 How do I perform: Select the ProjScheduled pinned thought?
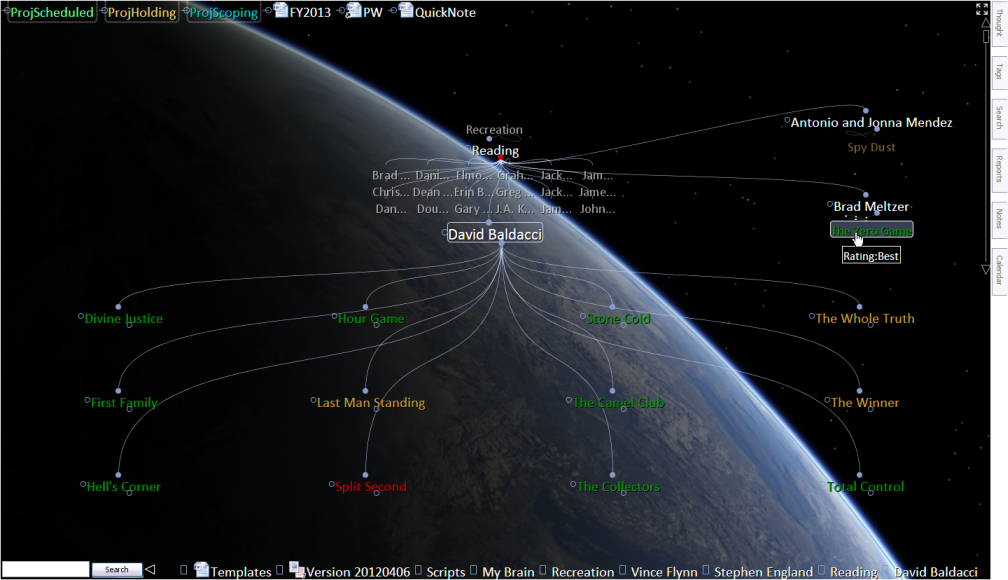coord(52,13)
